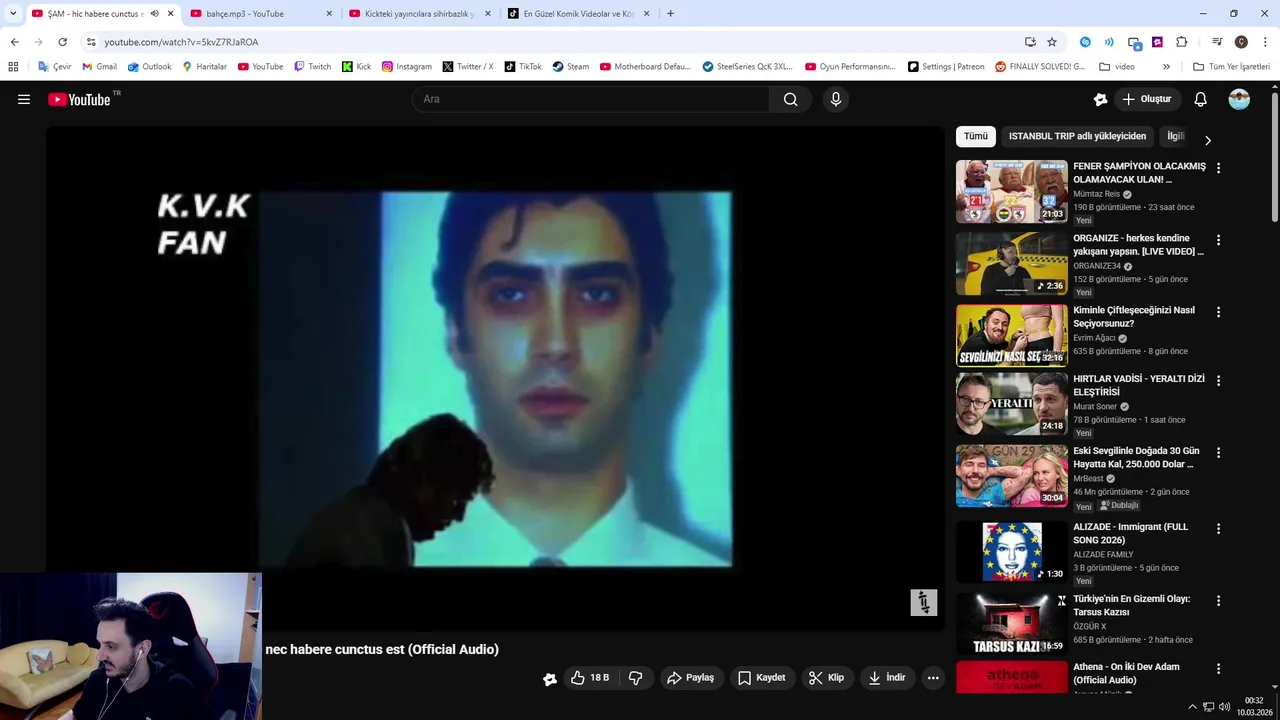Open the account avatar menu in YouTube
Screen dimensions: 1280x720
click(1239, 99)
